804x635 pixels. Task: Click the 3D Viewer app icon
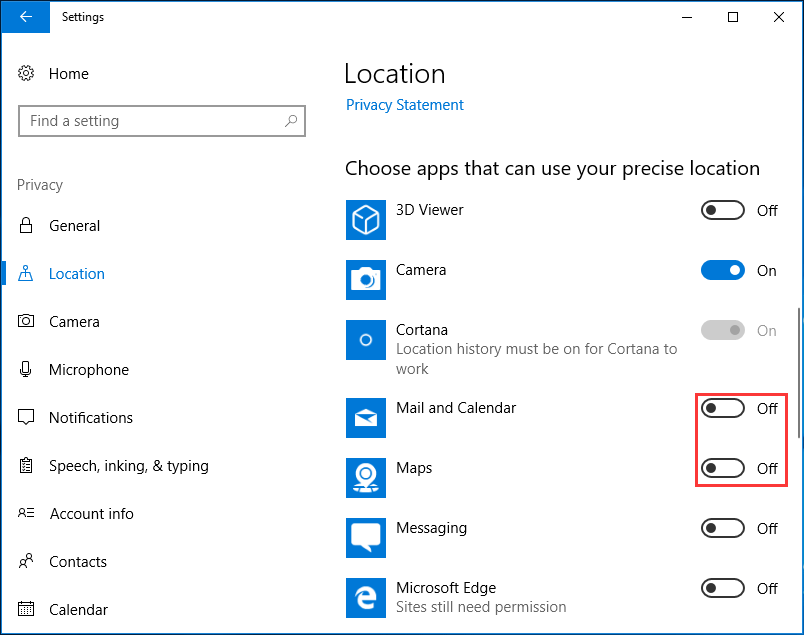(x=366, y=220)
